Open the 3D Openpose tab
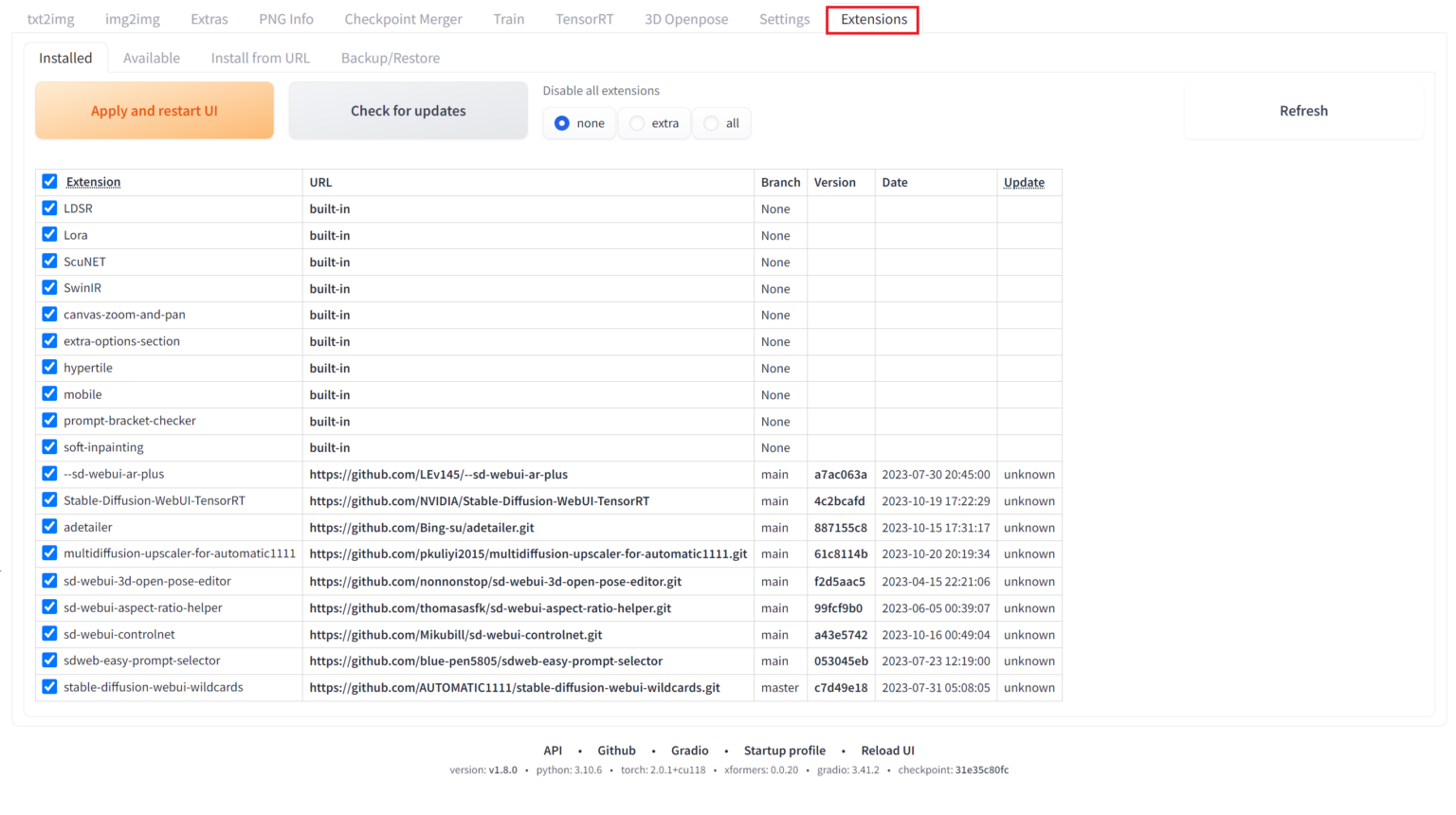 coord(686,18)
